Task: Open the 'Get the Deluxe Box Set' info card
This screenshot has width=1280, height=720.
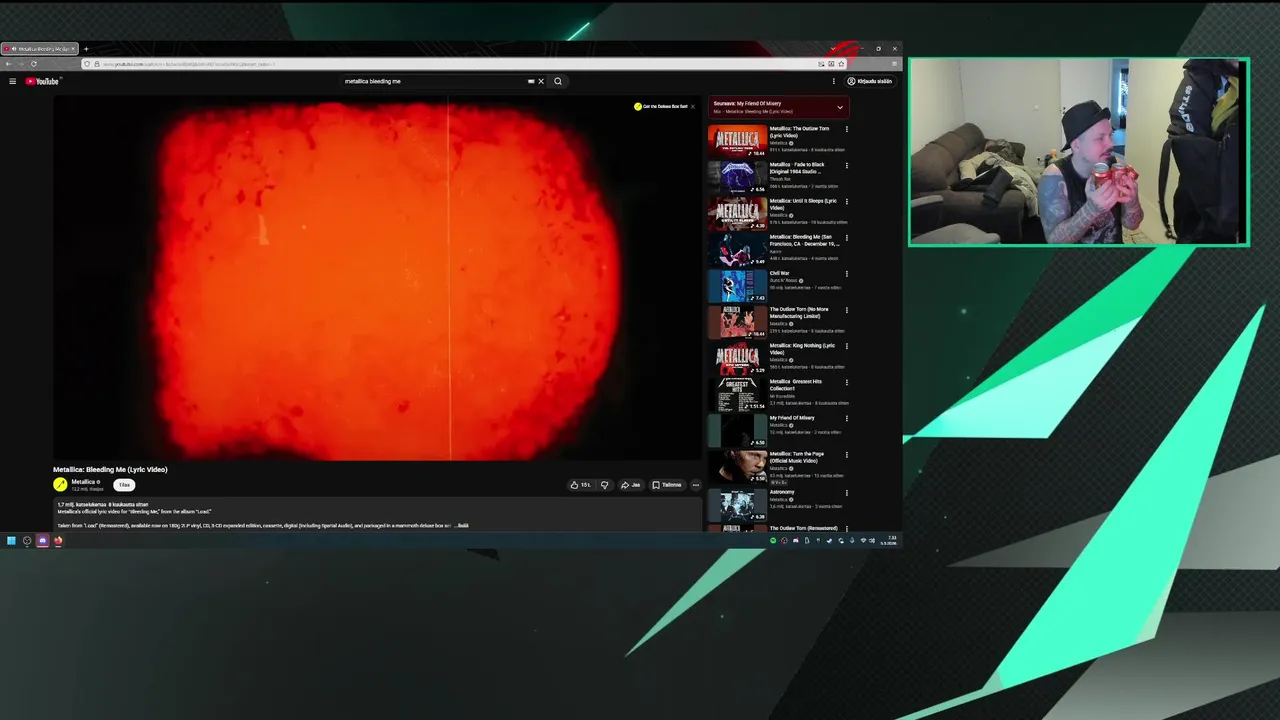Action: (x=661, y=106)
